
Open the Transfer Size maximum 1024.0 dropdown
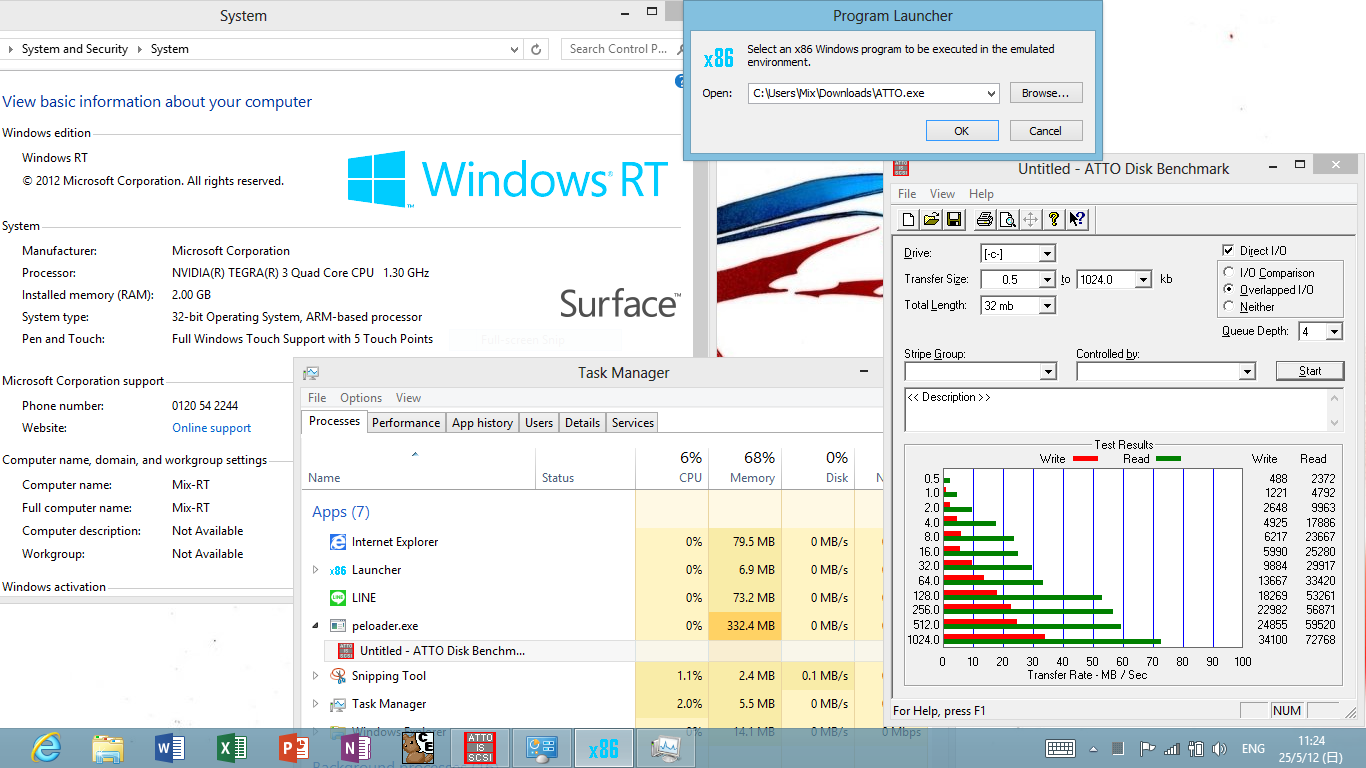[1143, 280]
